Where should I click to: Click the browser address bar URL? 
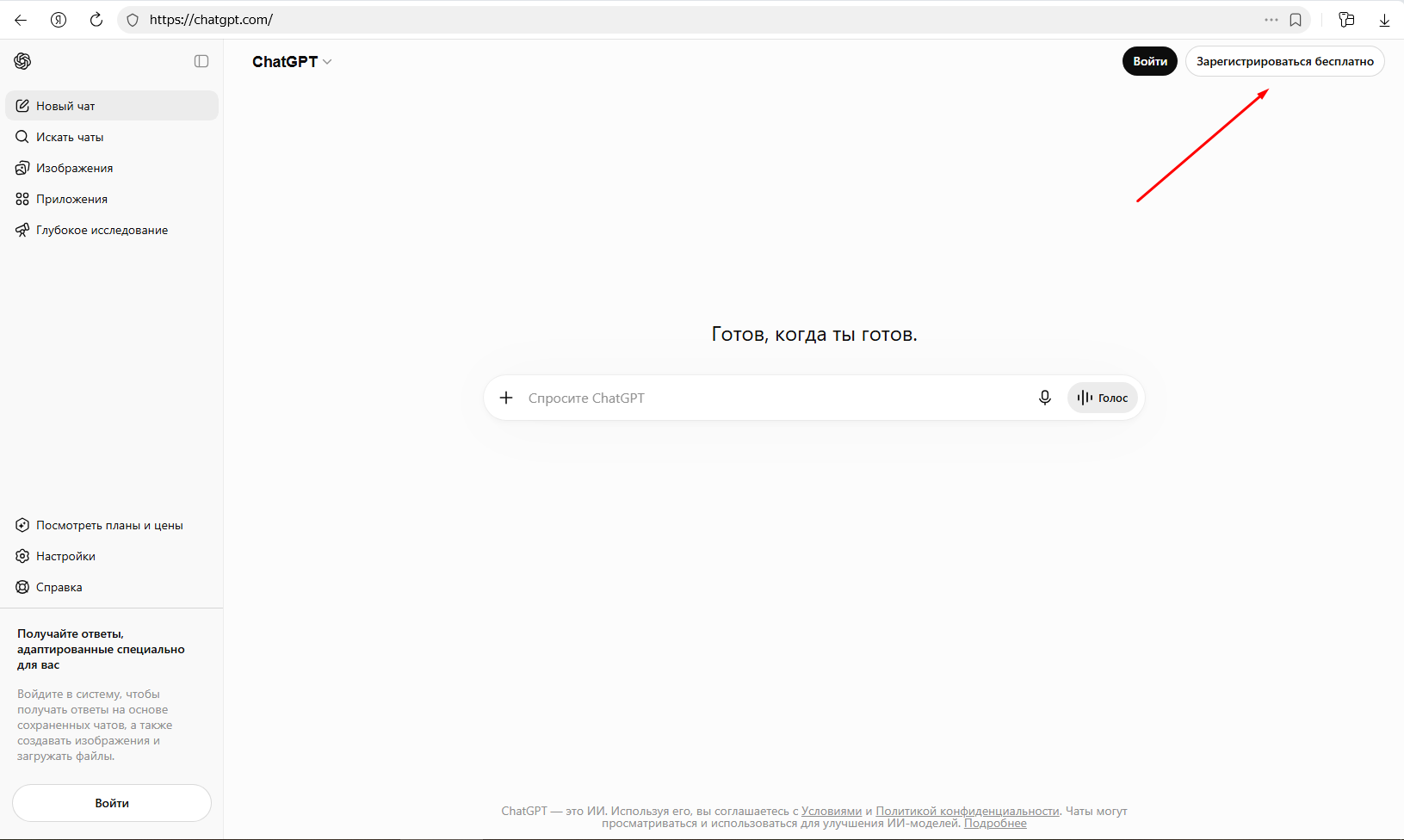[x=211, y=20]
